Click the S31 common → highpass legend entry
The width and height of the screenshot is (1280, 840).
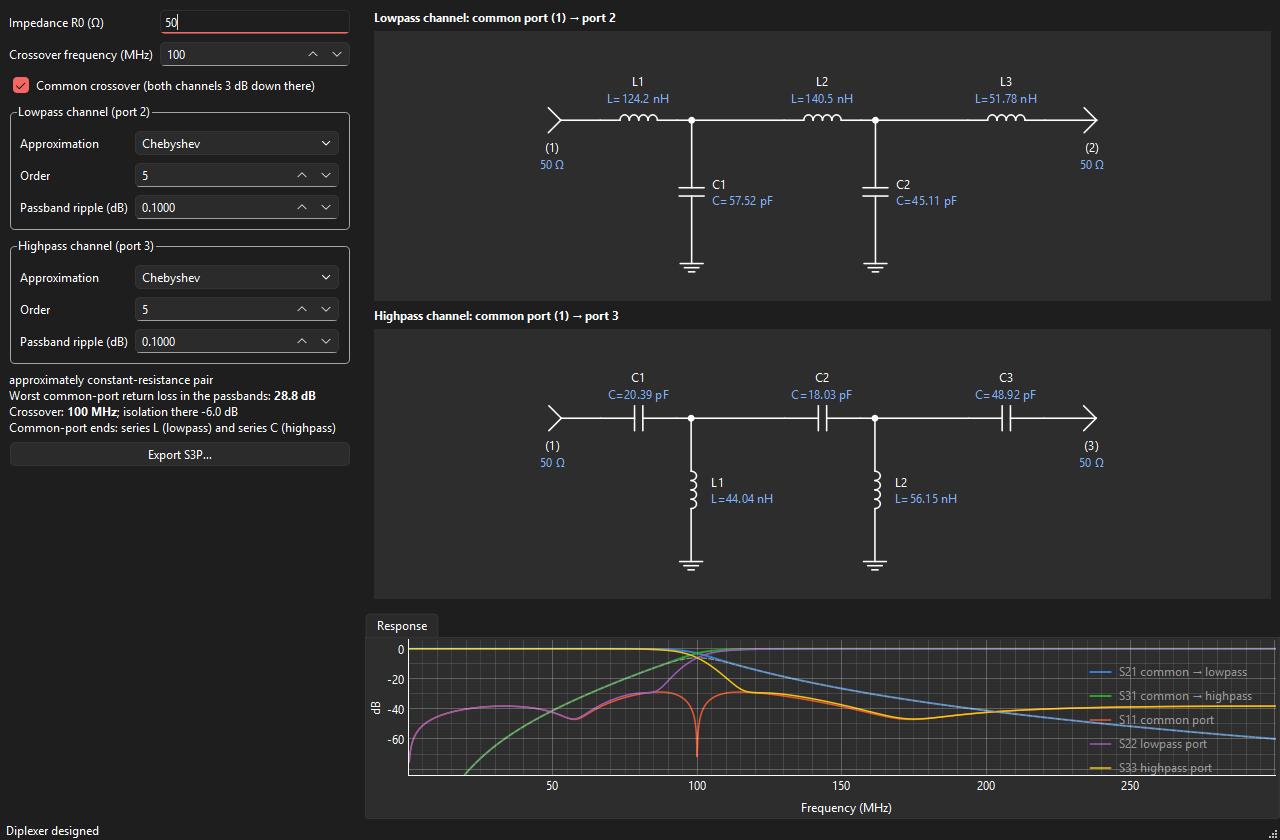click(1171, 696)
